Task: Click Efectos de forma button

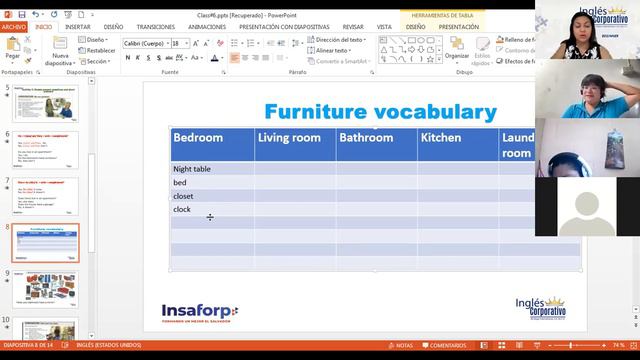Action: tap(516, 61)
